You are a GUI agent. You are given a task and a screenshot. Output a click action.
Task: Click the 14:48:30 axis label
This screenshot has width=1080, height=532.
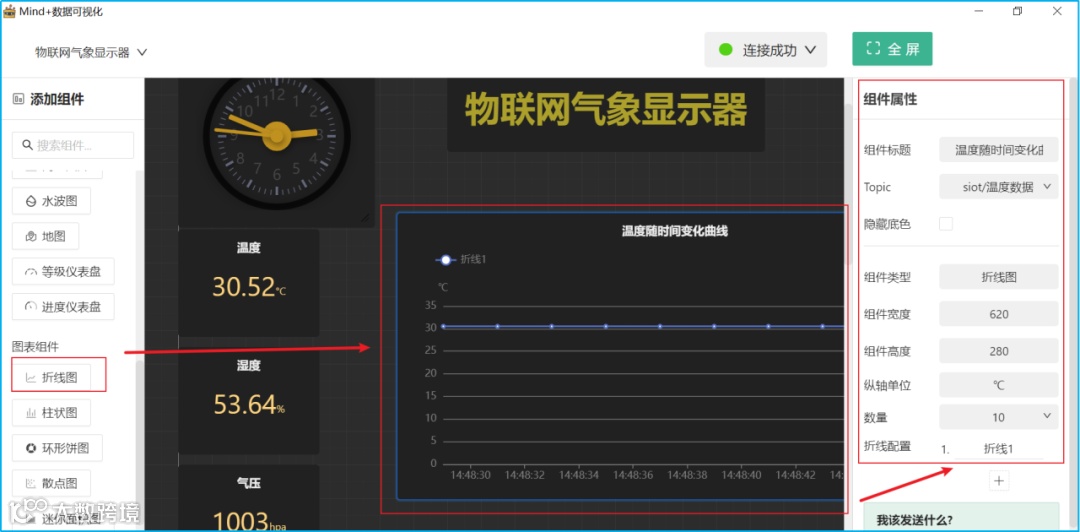click(x=470, y=475)
